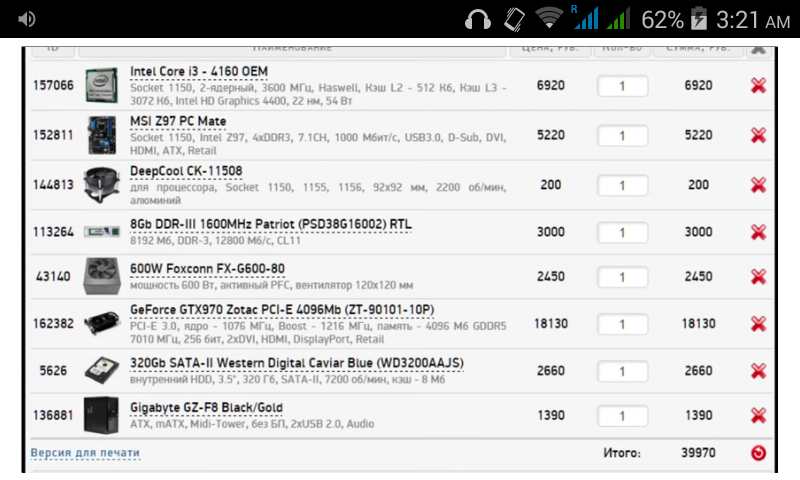
Task: View DeepCool cooler product image
Action: click(102, 184)
